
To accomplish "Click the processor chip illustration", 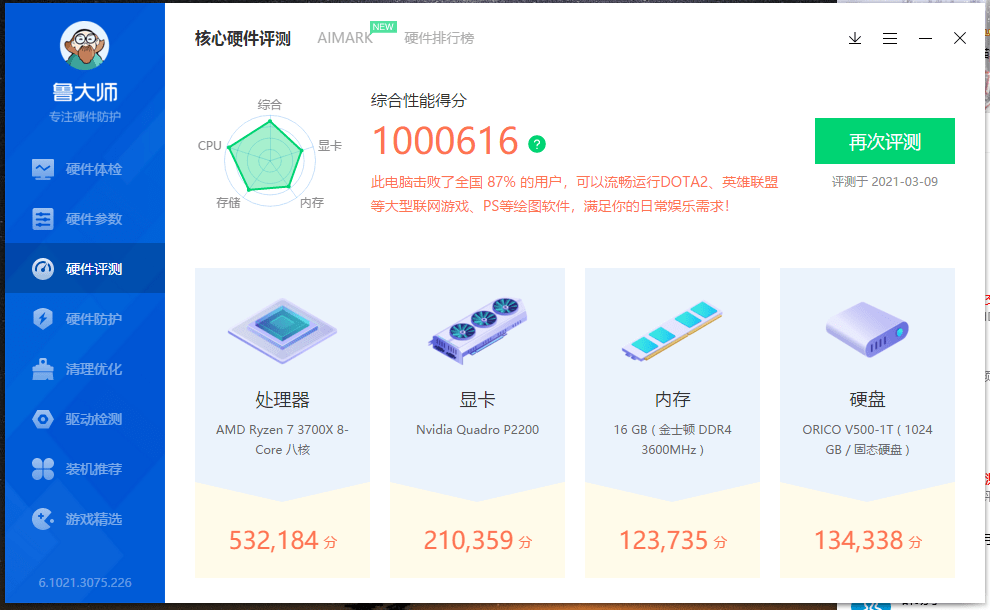I will point(282,330).
